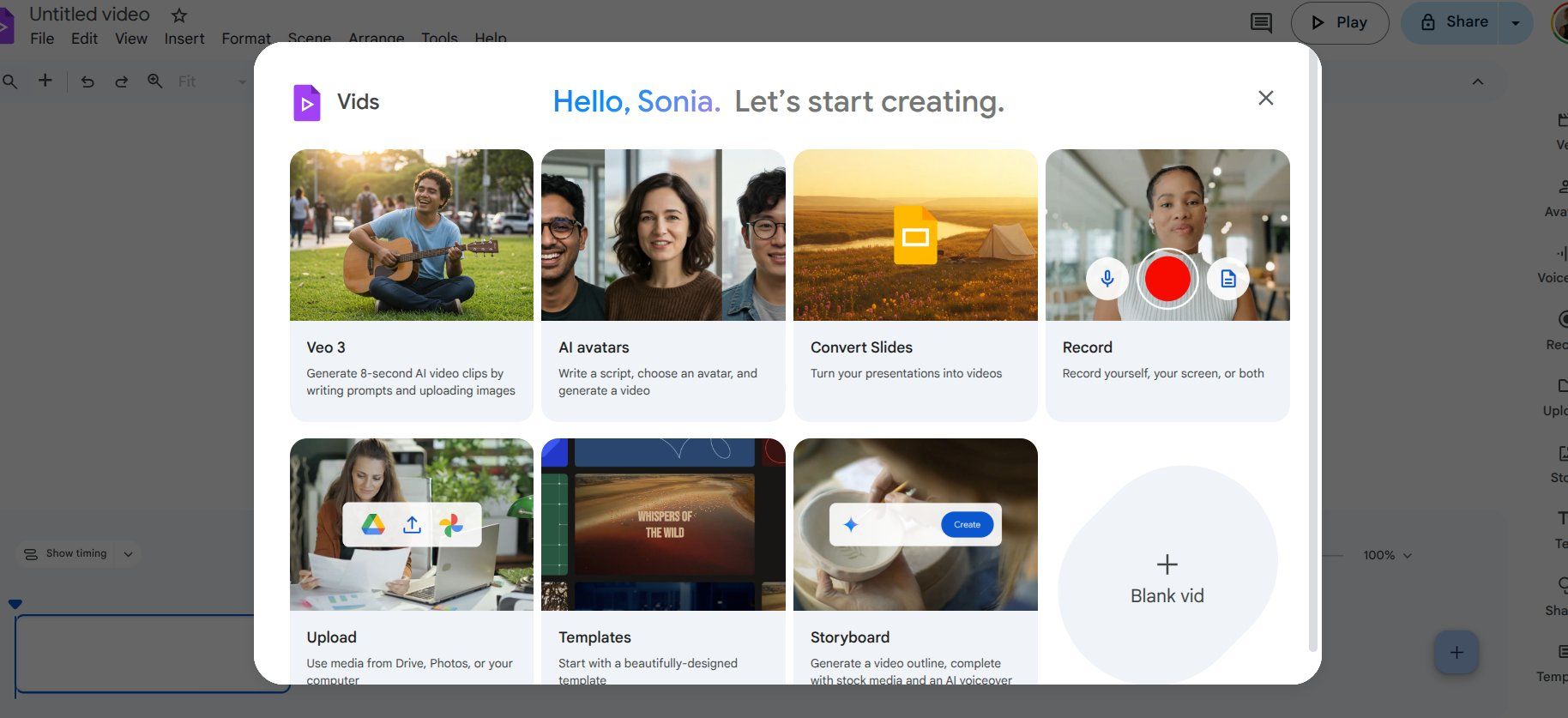The height and width of the screenshot is (718, 1568).
Task: Choose the AI avatars option
Action: click(663, 285)
